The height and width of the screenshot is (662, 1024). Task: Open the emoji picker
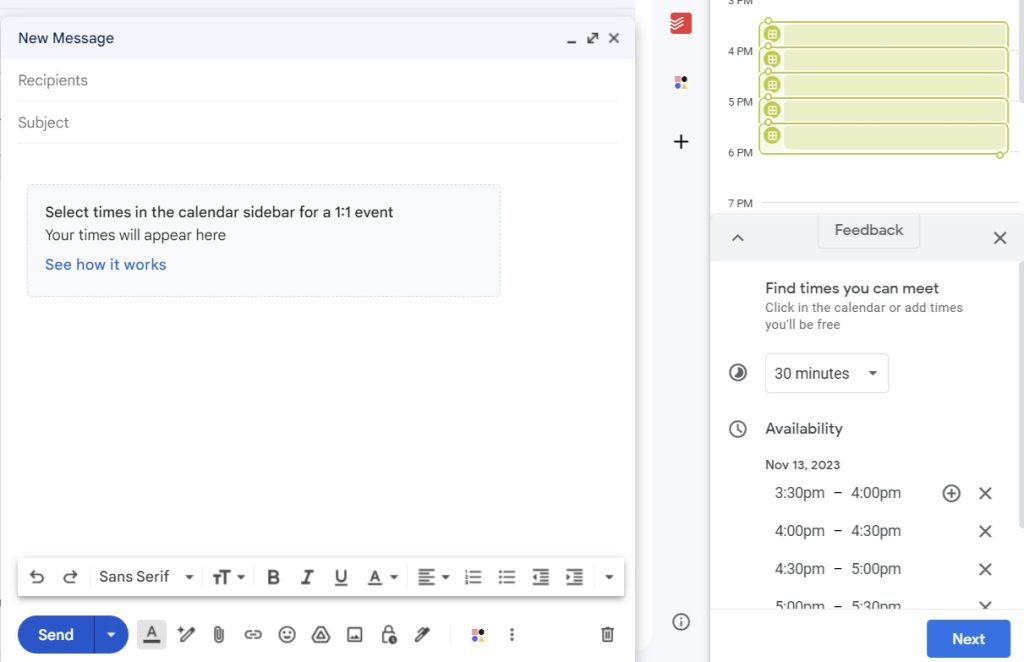coord(287,634)
